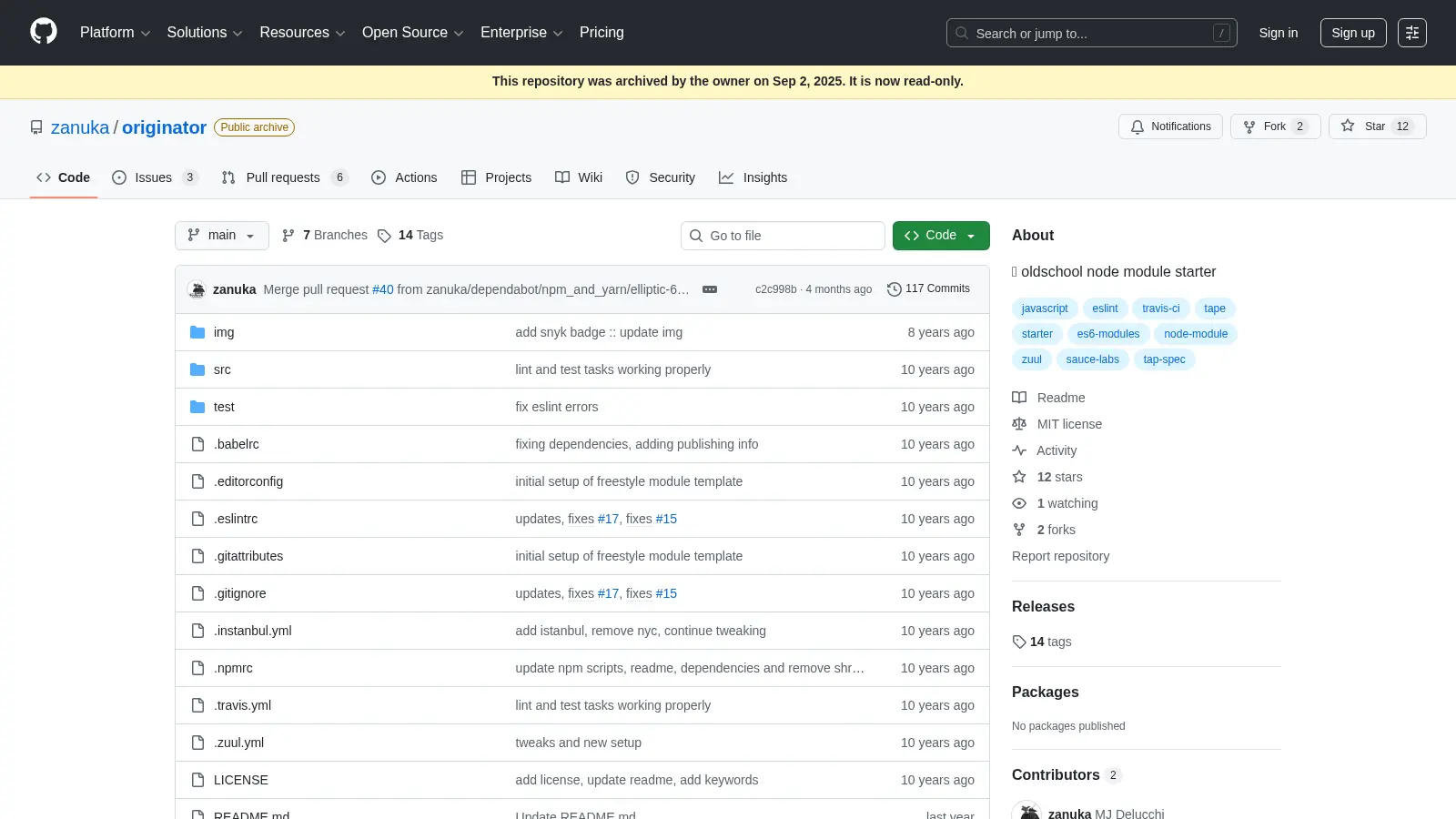Screen dimensions: 1456x819
Task: Click the Sign up button
Action: [1353, 33]
